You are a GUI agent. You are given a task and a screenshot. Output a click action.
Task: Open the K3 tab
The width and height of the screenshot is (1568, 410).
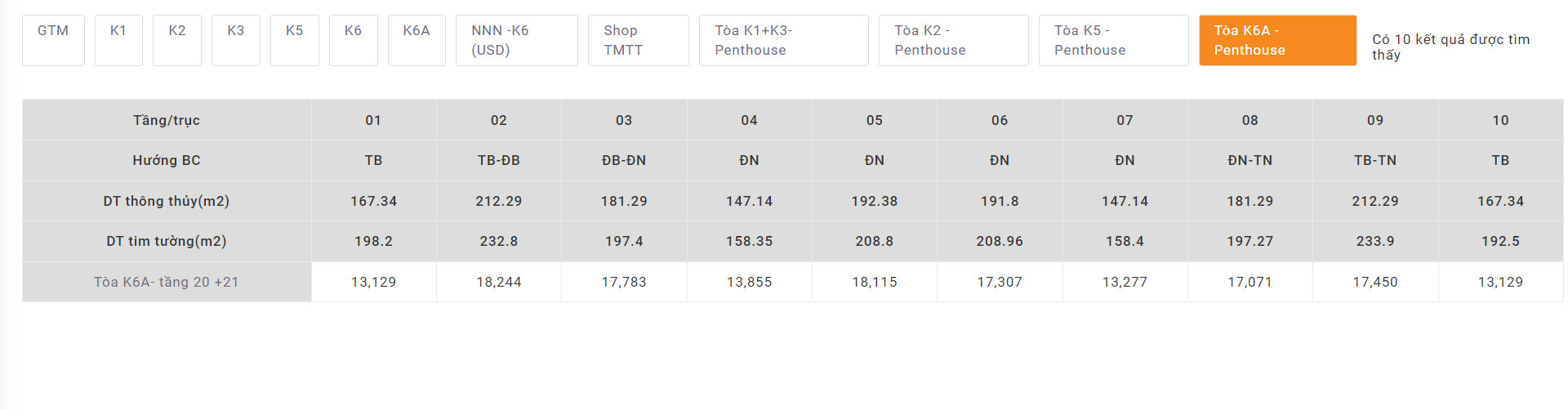[236, 40]
